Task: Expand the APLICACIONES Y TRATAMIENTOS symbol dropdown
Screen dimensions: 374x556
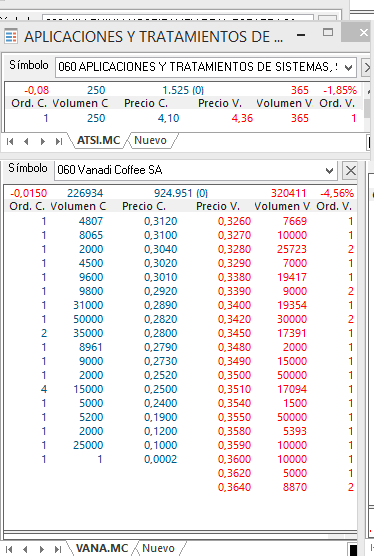Action: [348, 67]
